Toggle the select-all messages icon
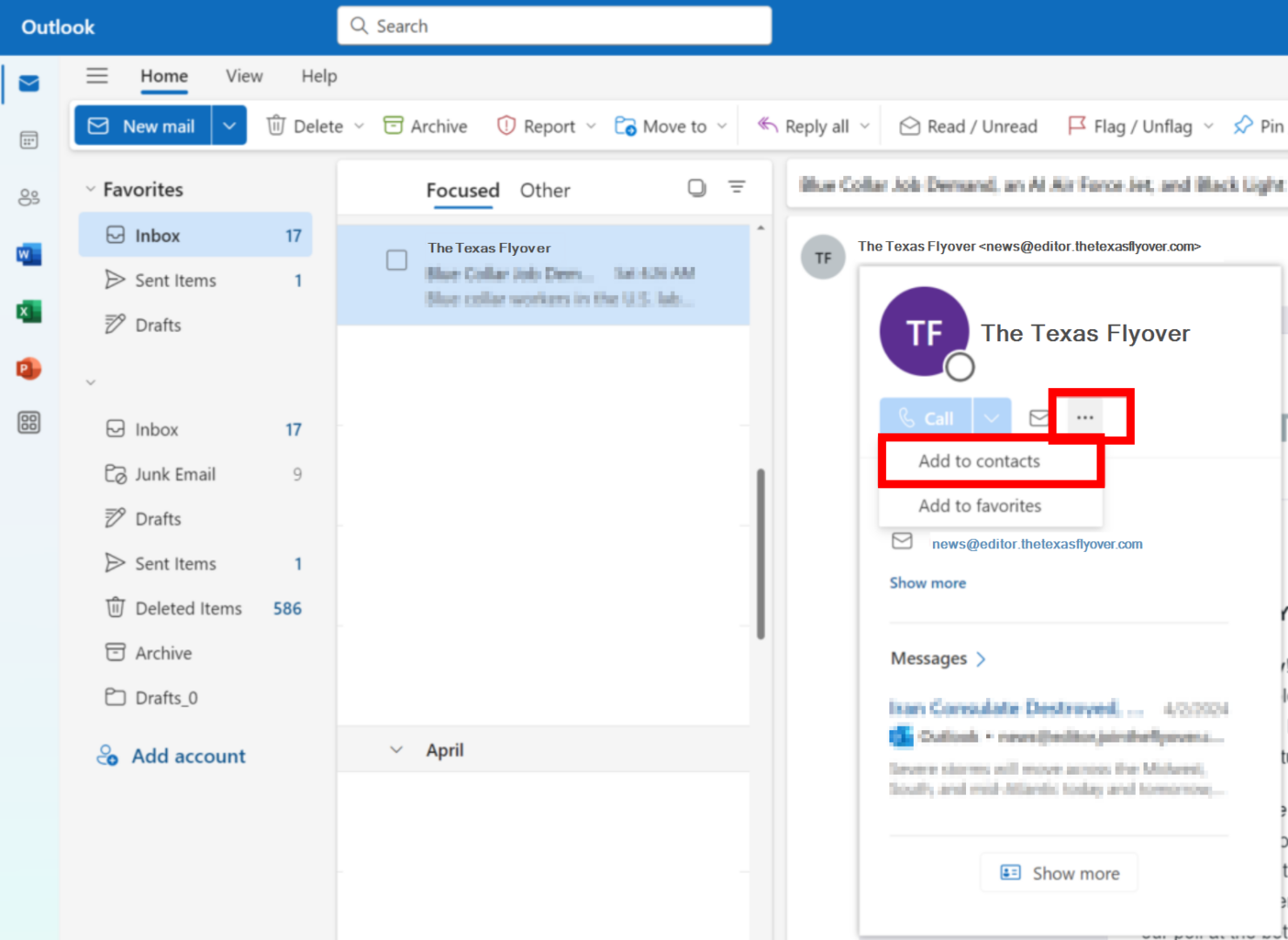The height and width of the screenshot is (940, 1288). tap(696, 187)
